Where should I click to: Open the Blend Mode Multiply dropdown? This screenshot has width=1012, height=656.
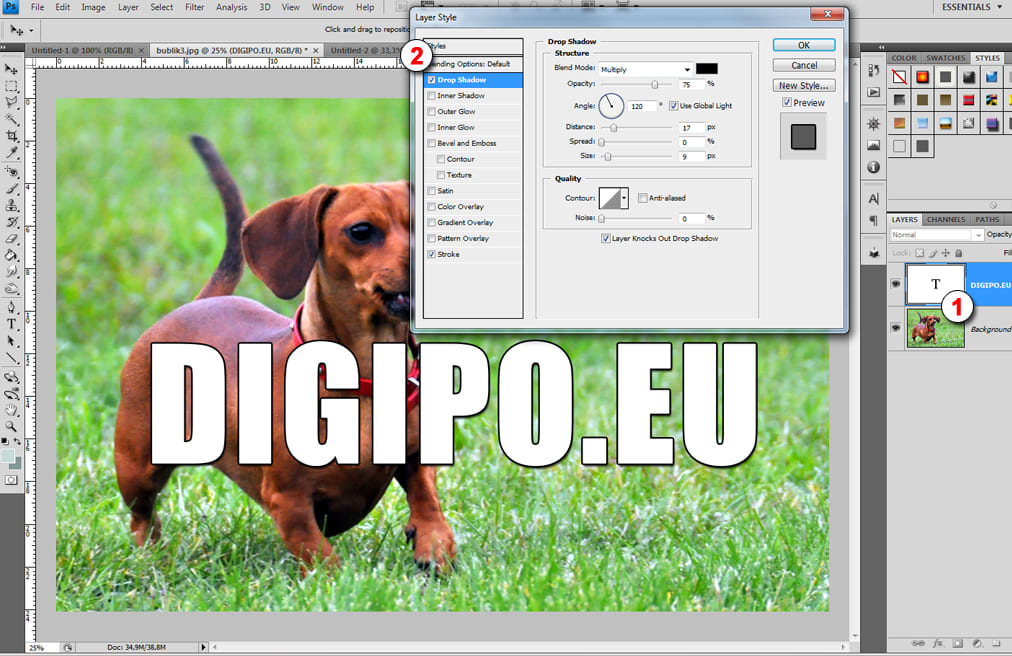(x=645, y=69)
